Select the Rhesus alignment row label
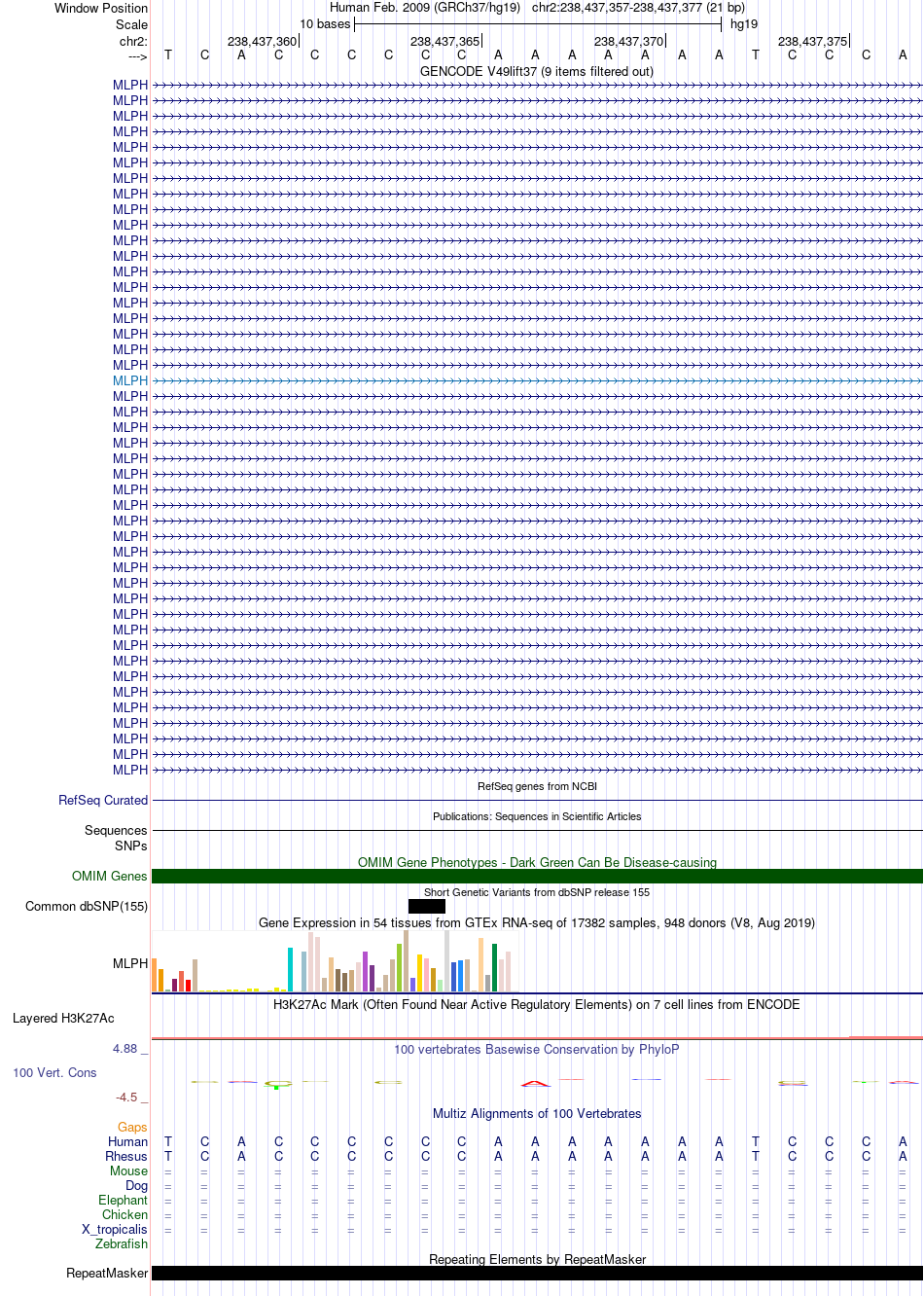The width and height of the screenshot is (924, 1296). [126, 1157]
